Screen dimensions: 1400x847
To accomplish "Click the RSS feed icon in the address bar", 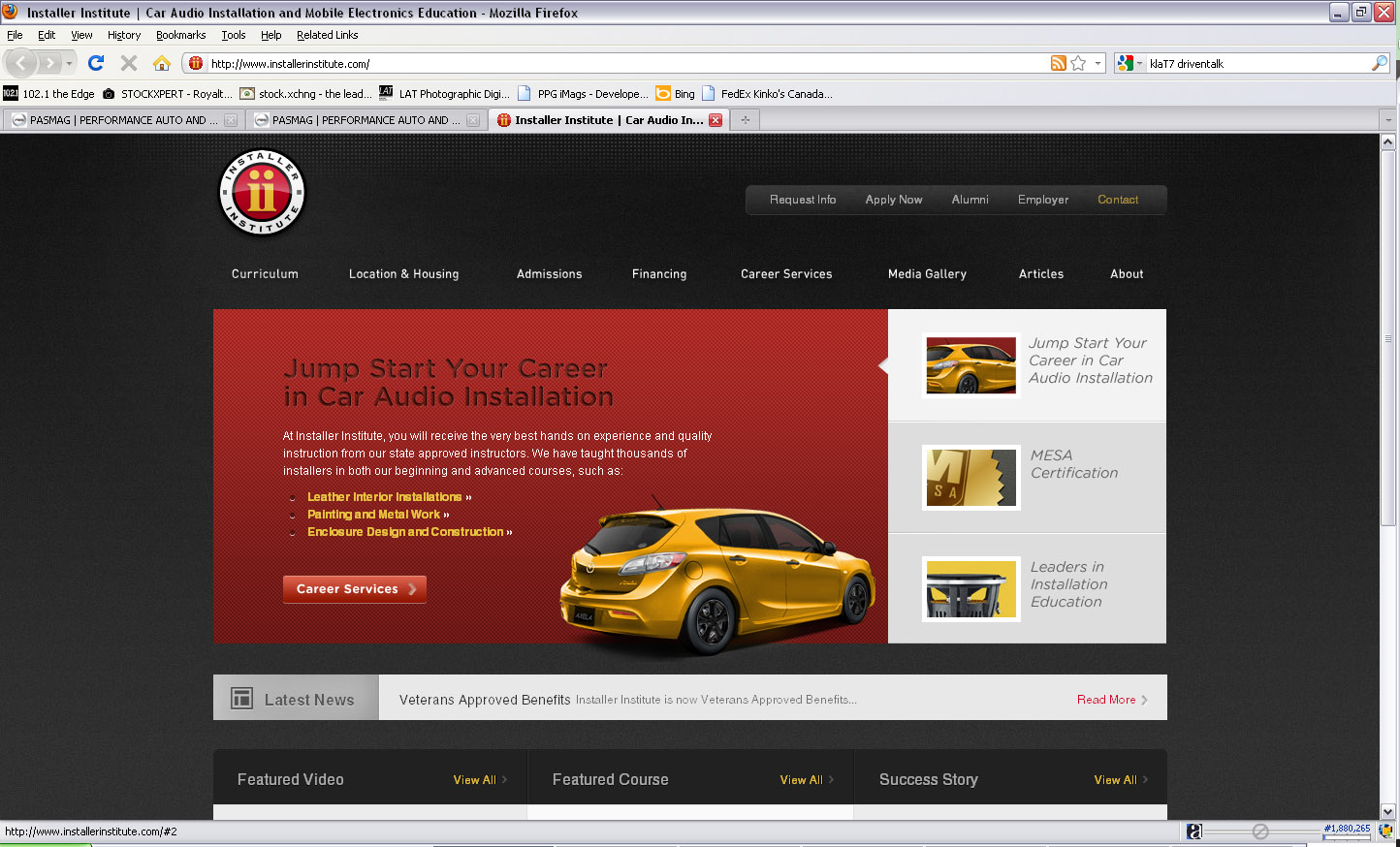I will [x=1059, y=63].
